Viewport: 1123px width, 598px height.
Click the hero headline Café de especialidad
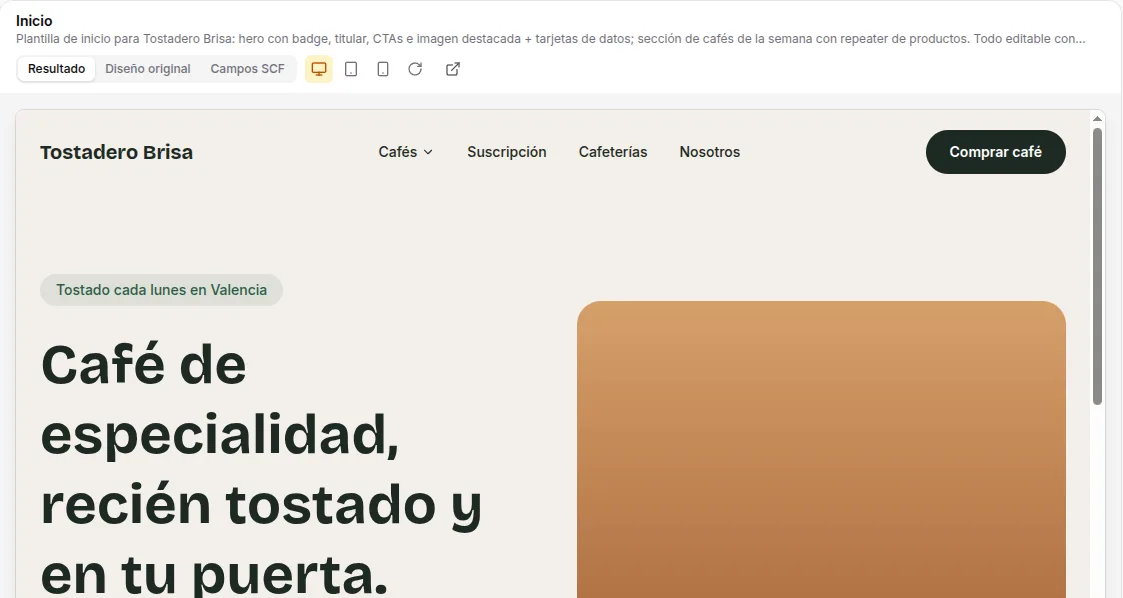point(261,469)
